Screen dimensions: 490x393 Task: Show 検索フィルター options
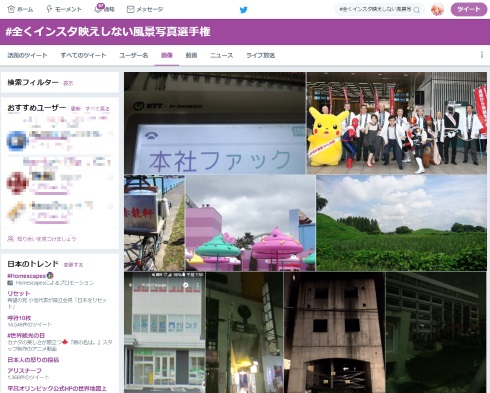[x=68, y=83]
